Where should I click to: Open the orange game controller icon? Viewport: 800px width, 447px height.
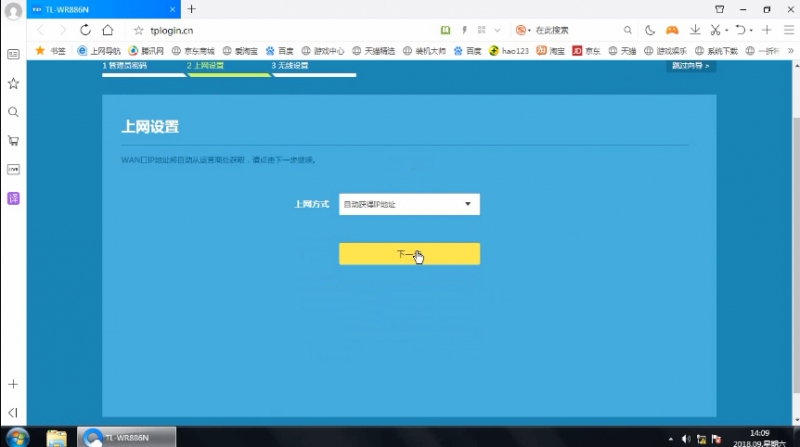[x=672, y=30]
